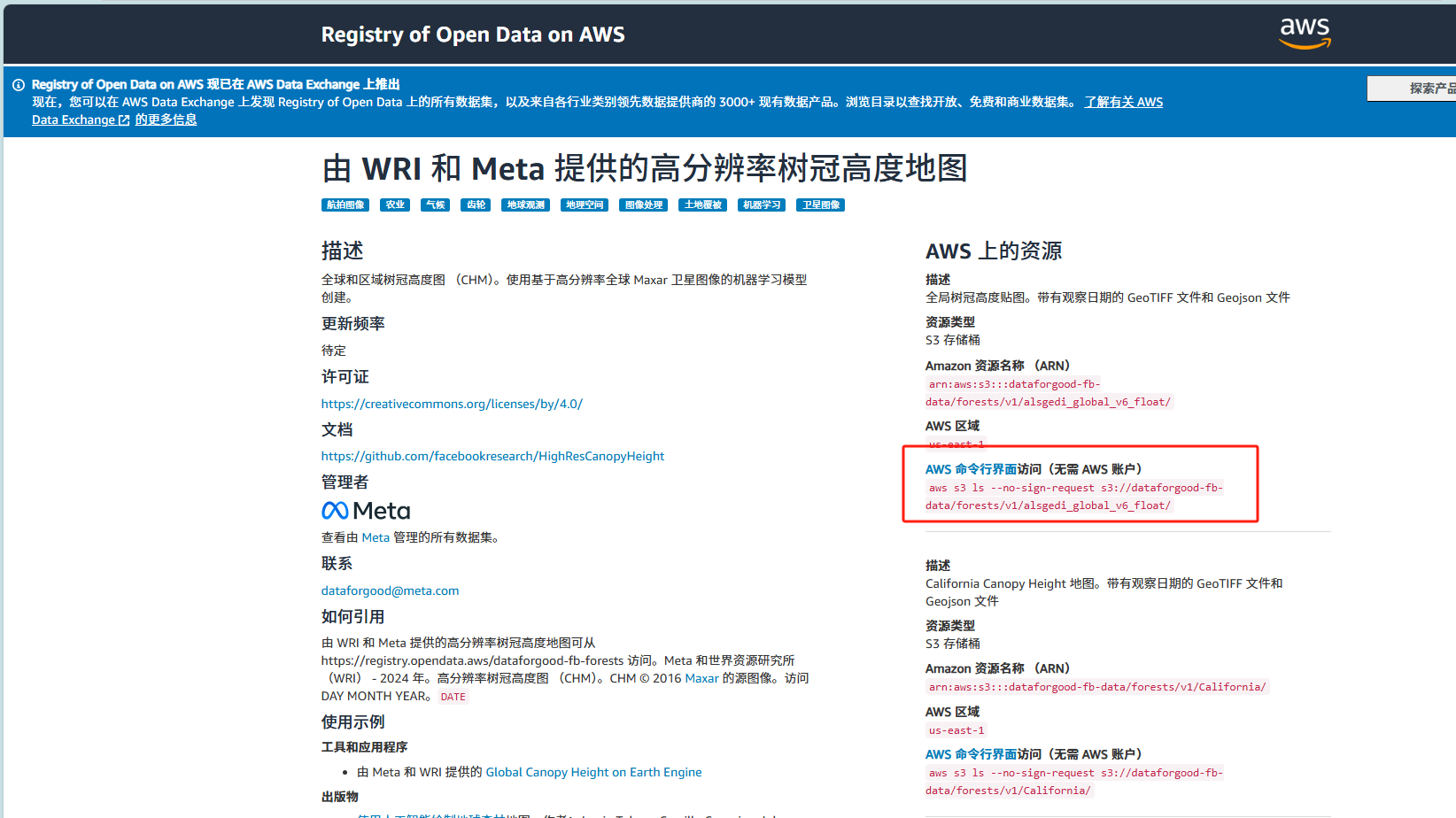1456x818 pixels.
Task: Click the 描述 section heading on the left
Action: (x=343, y=251)
